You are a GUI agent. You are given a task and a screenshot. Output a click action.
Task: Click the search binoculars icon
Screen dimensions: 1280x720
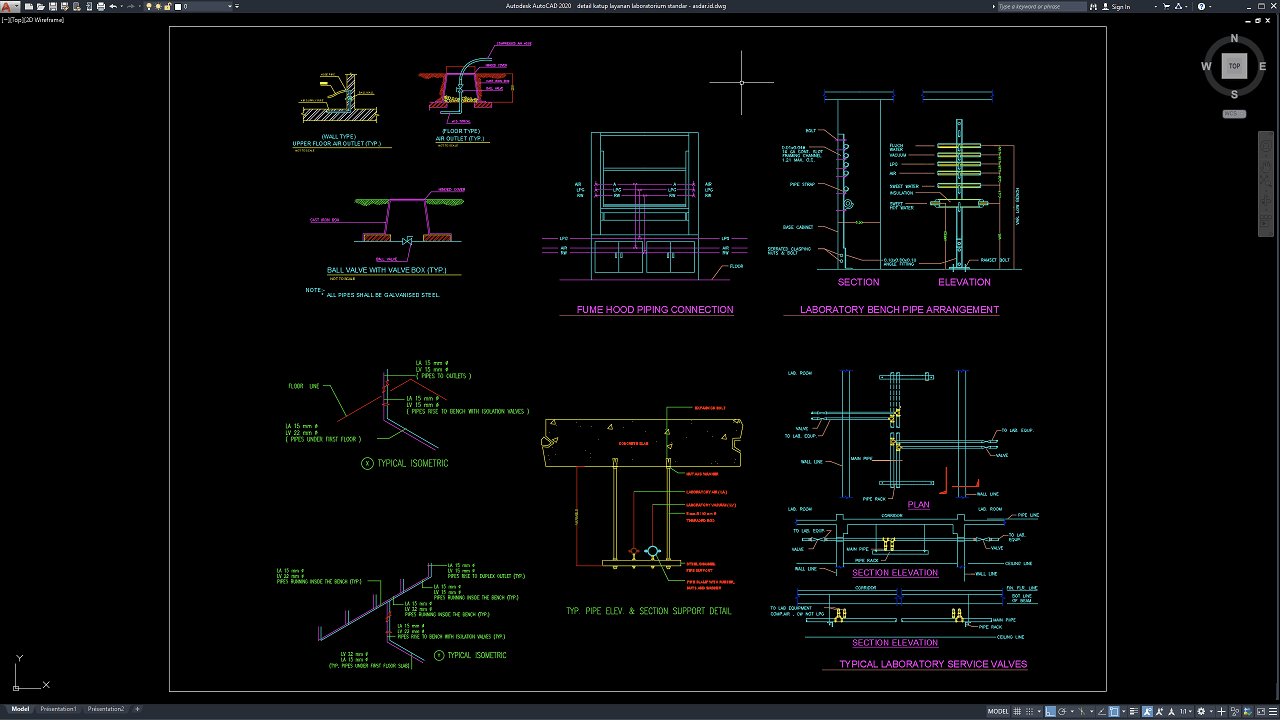coord(1093,6)
